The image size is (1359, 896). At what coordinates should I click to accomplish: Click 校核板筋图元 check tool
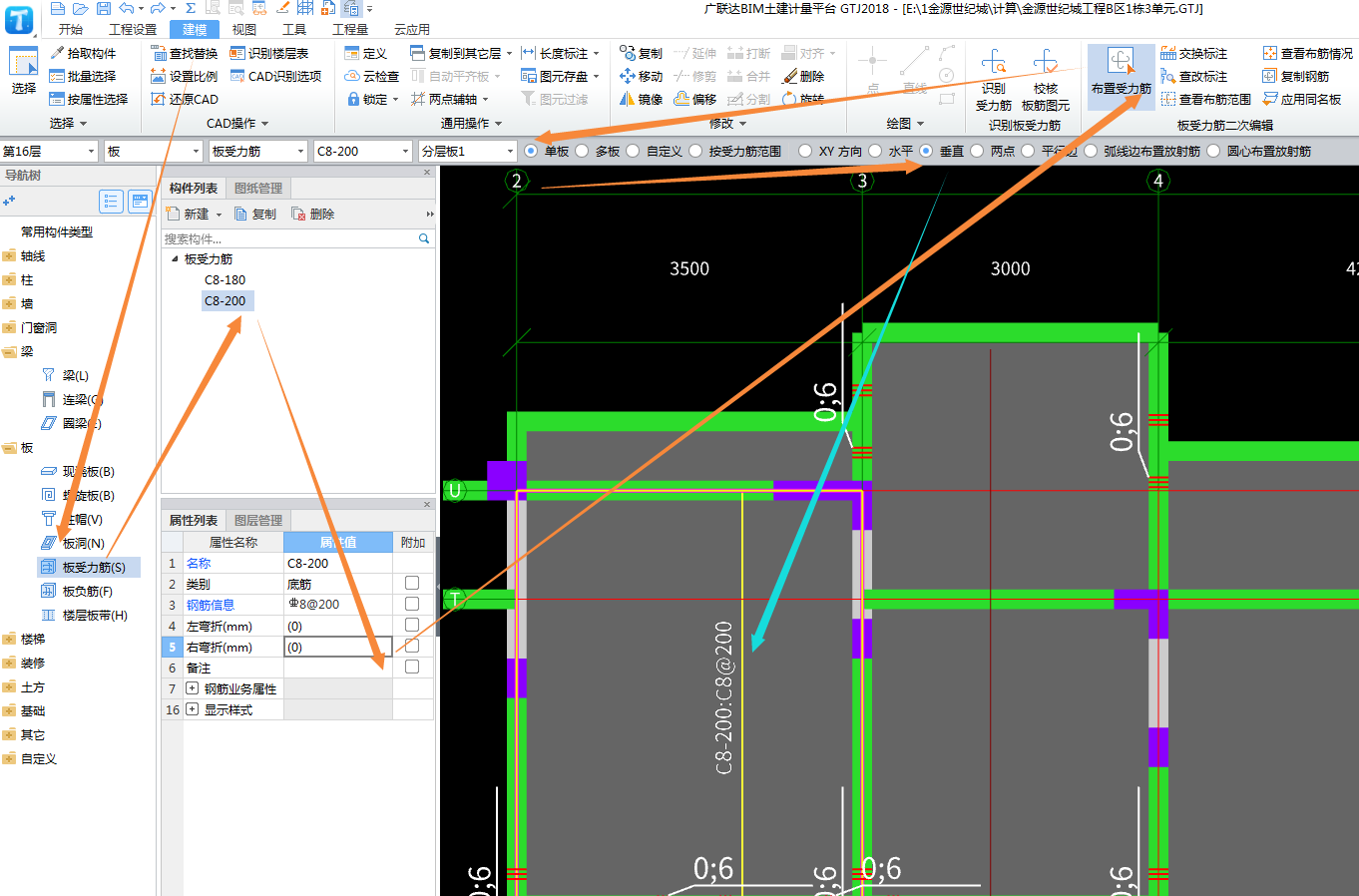(x=1045, y=79)
